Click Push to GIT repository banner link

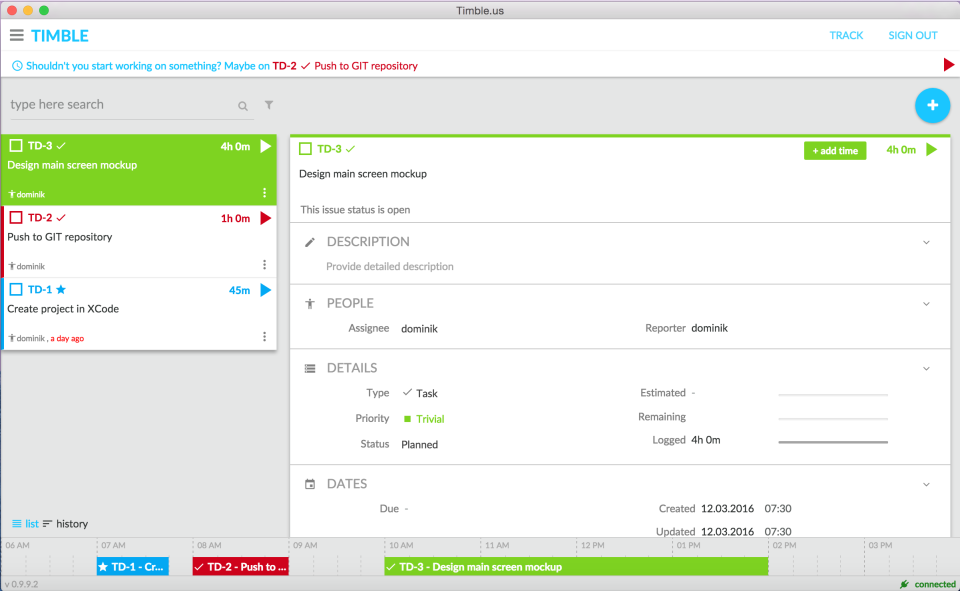[366, 66]
